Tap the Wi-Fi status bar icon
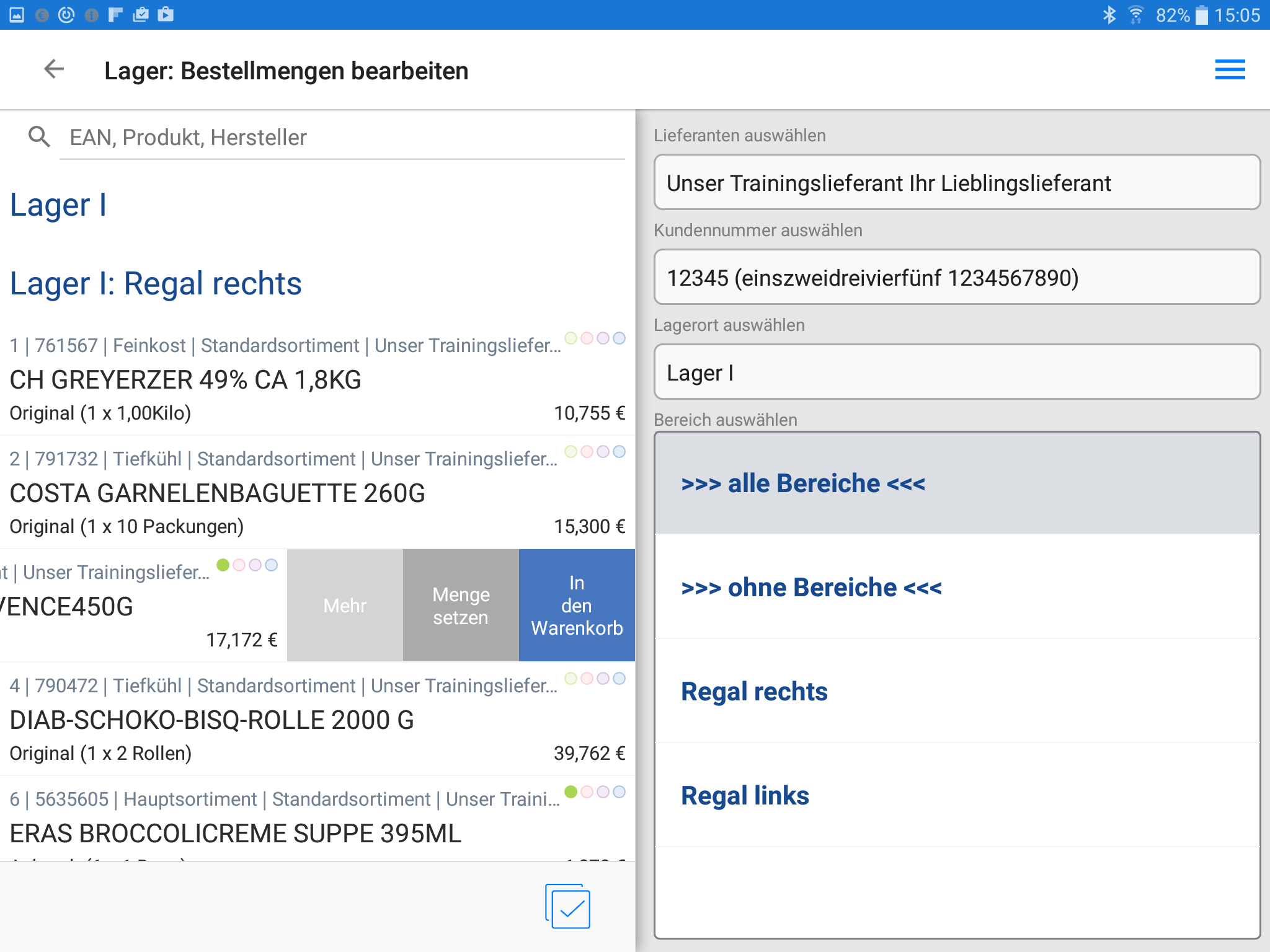1270x952 pixels. coord(1136,15)
